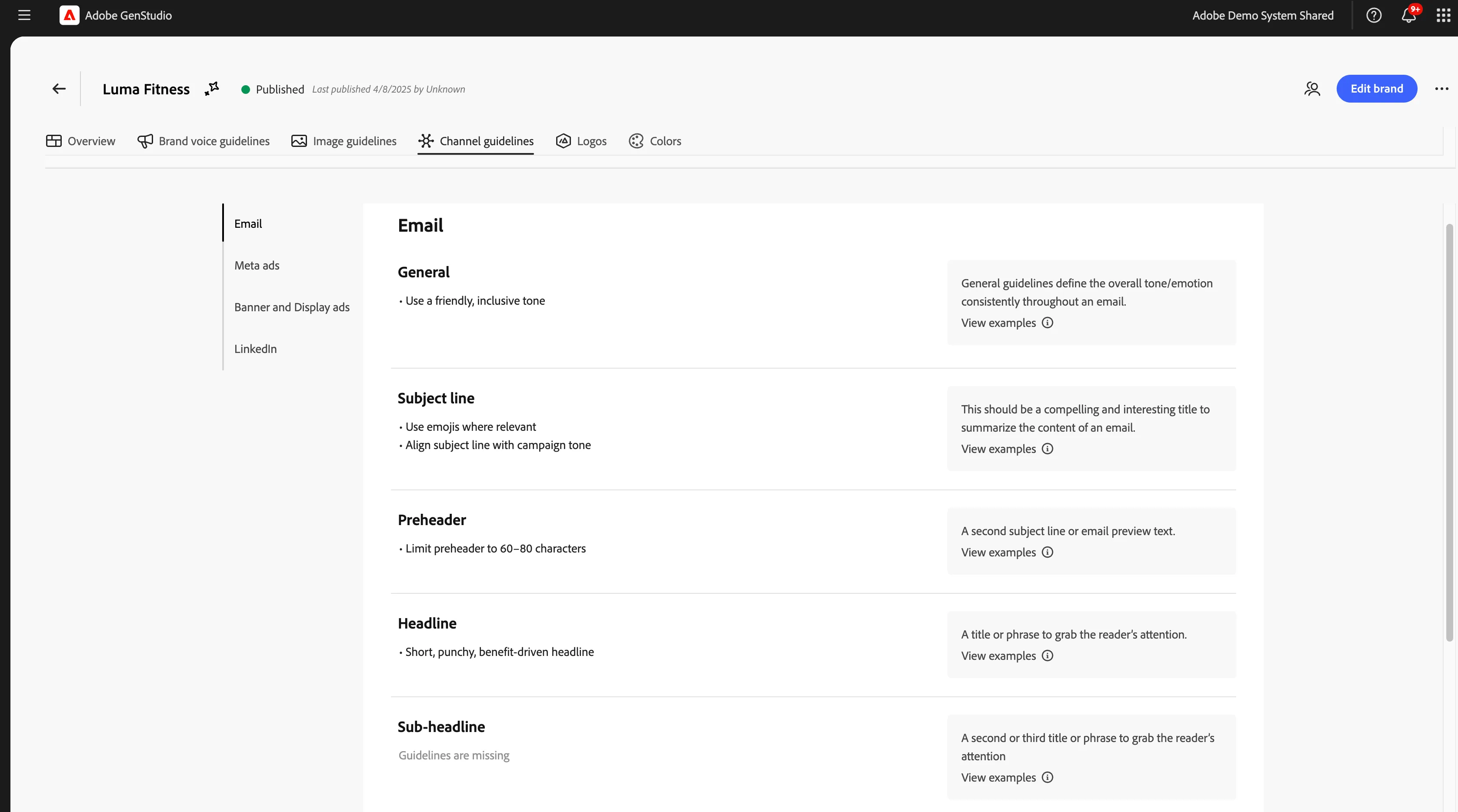Click View examples for Headline
This screenshot has width=1458, height=812.
point(998,656)
